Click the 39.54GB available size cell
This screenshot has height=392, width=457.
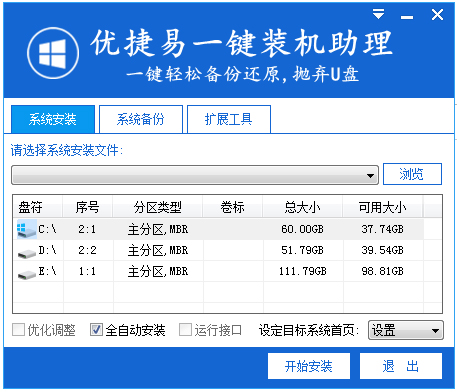(x=382, y=250)
